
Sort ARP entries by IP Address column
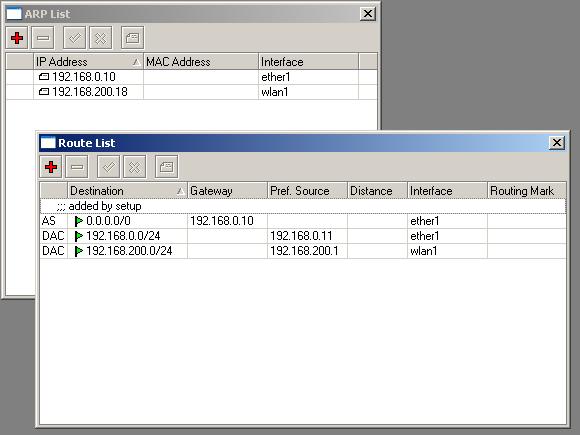tap(88, 61)
